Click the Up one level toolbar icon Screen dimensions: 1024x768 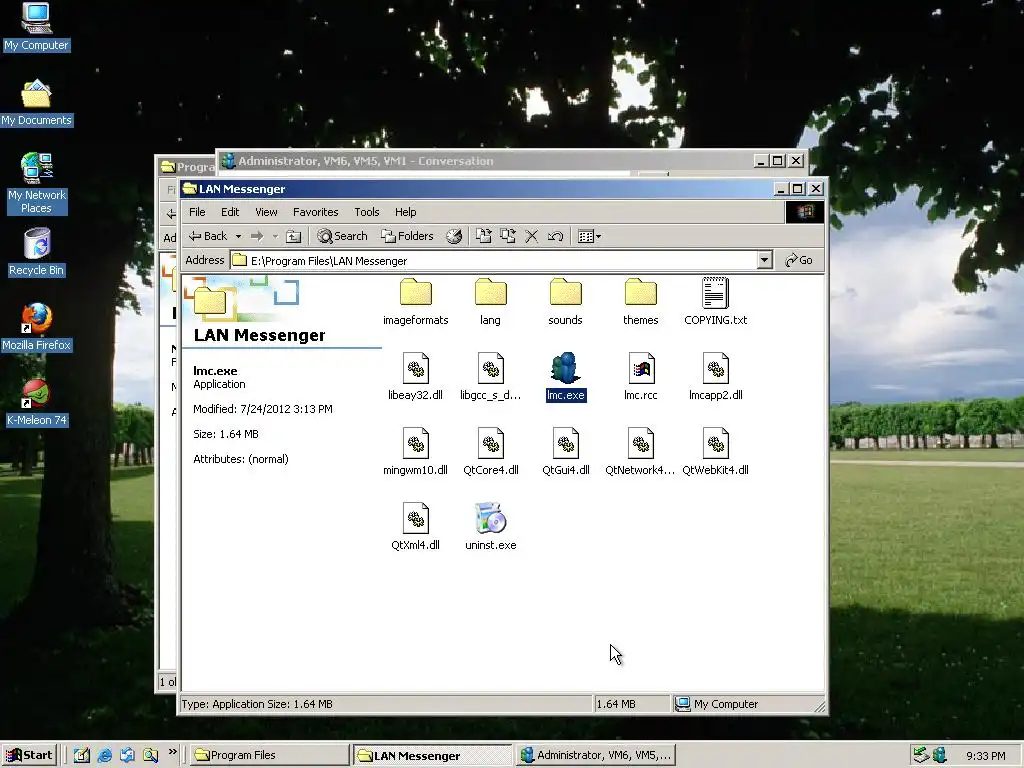coord(294,236)
